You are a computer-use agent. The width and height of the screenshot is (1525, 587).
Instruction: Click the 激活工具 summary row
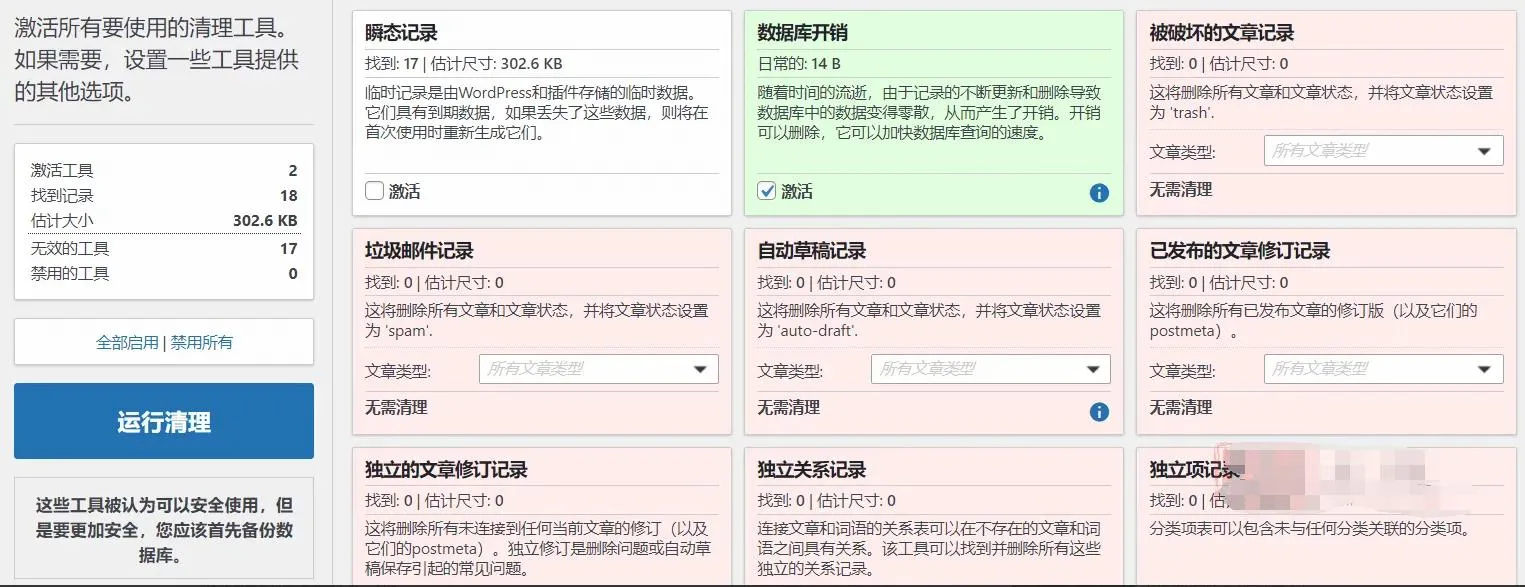pos(163,171)
